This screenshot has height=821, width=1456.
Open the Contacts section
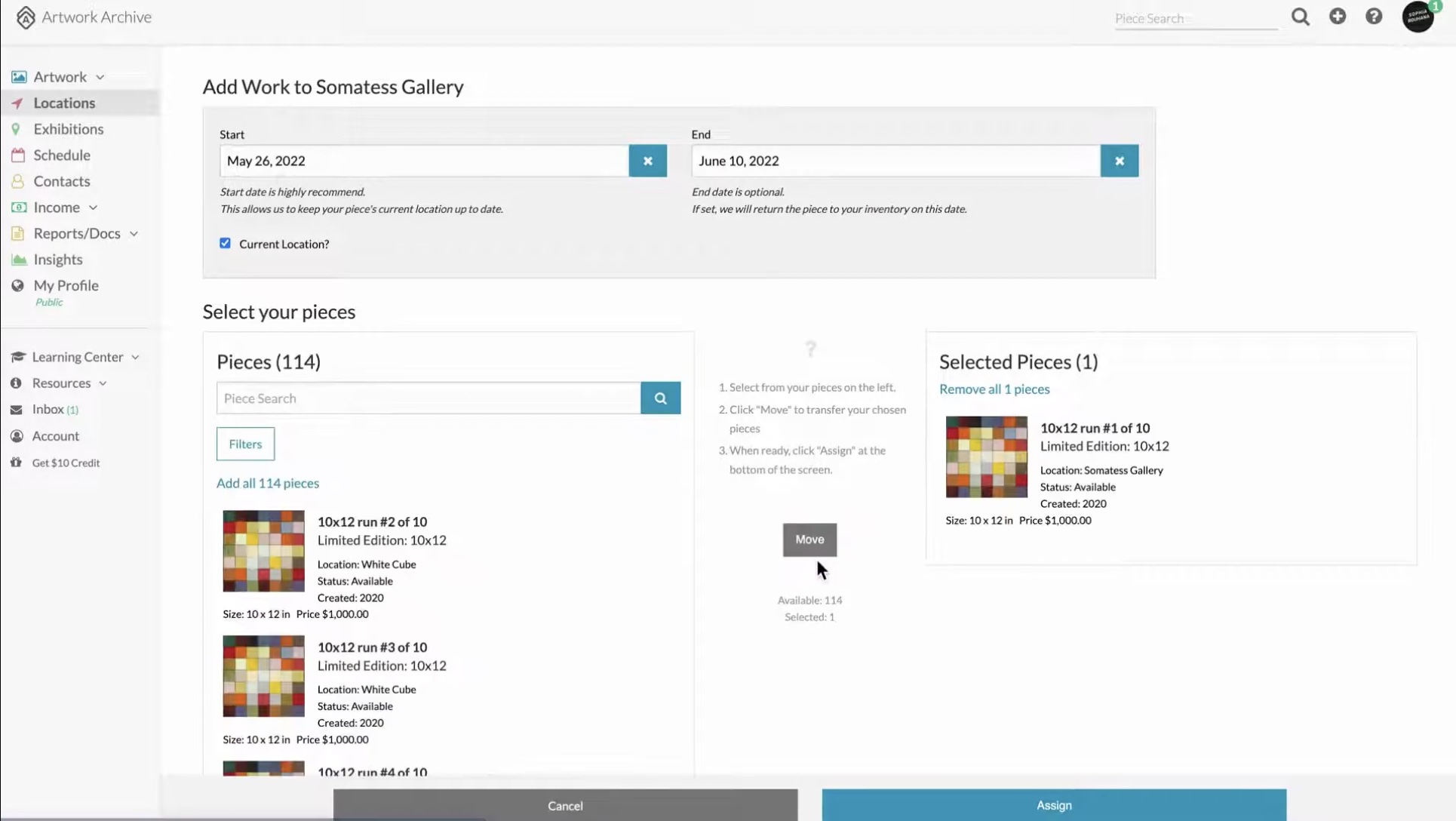pos(62,181)
